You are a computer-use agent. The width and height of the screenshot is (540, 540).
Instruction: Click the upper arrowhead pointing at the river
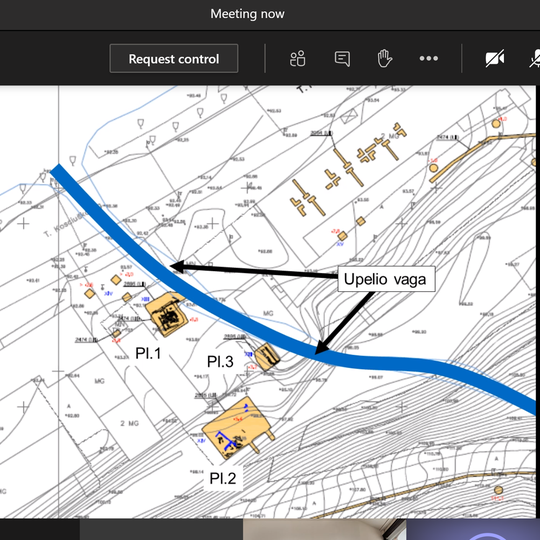178,267
